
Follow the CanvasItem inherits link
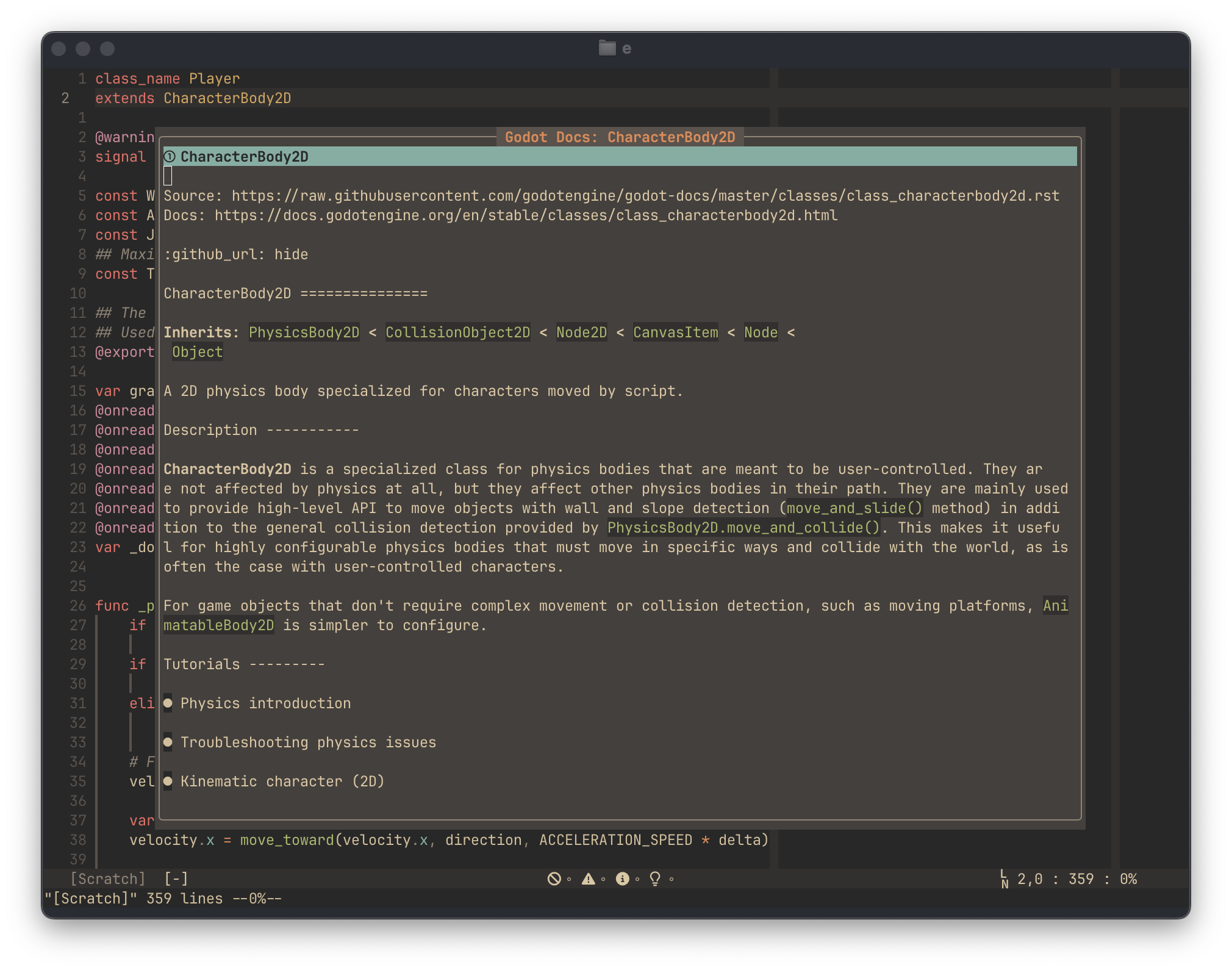pyautogui.click(x=675, y=332)
